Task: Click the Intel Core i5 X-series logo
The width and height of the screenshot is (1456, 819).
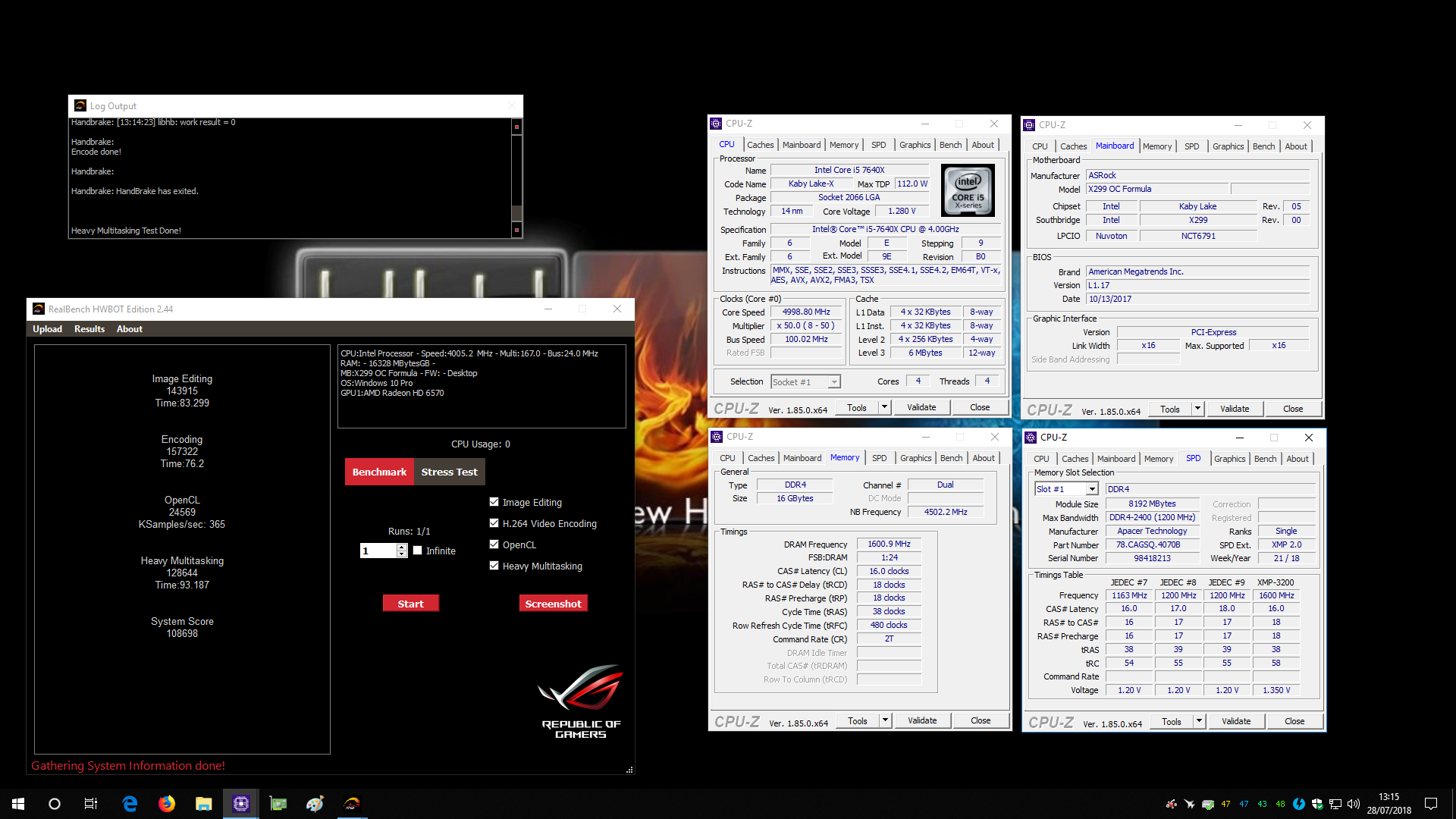Action: [x=968, y=192]
